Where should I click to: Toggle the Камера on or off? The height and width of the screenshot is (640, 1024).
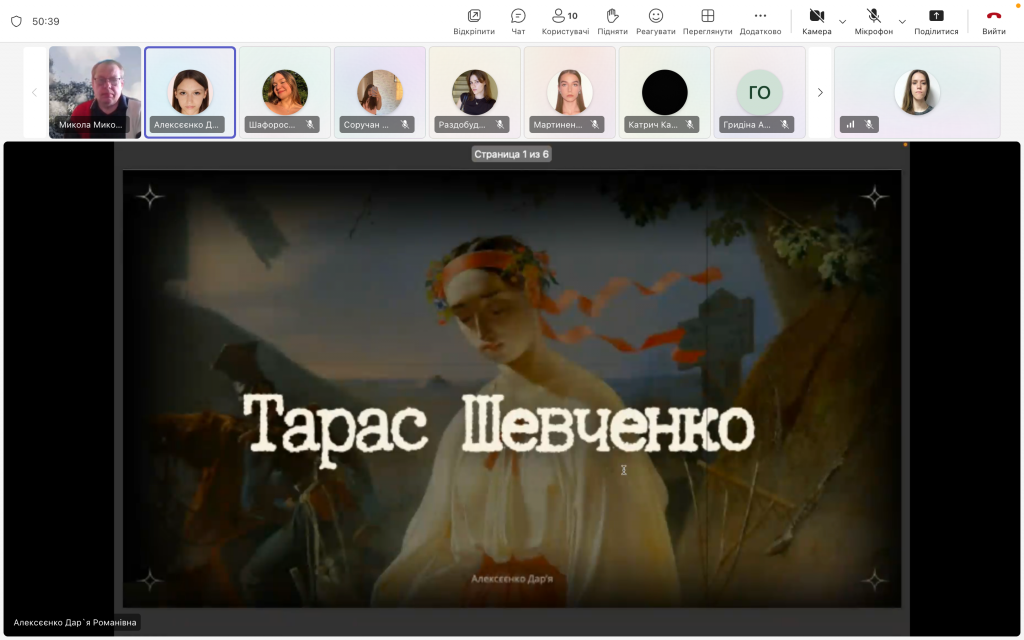(816, 20)
